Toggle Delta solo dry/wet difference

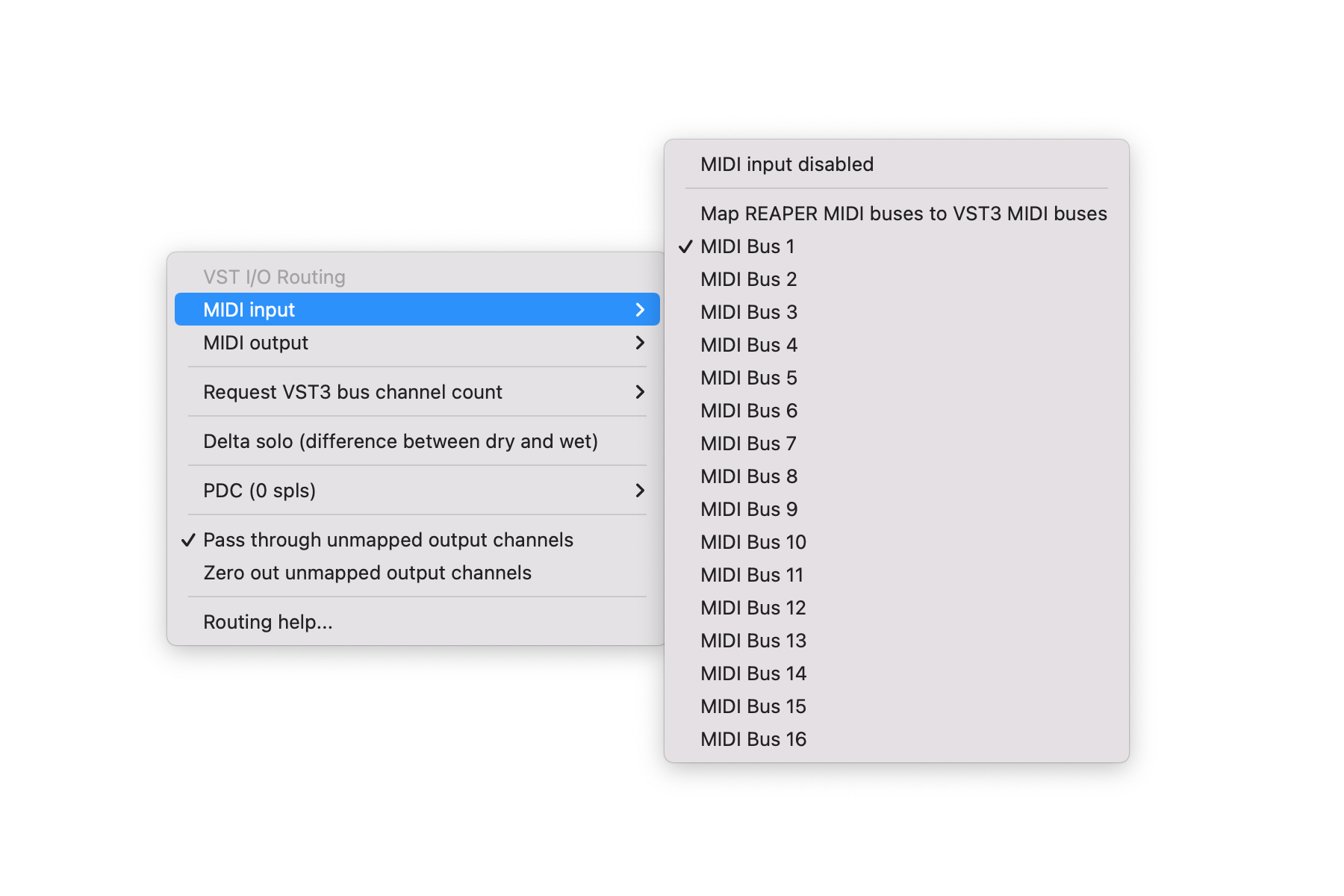click(x=401, y=441)
